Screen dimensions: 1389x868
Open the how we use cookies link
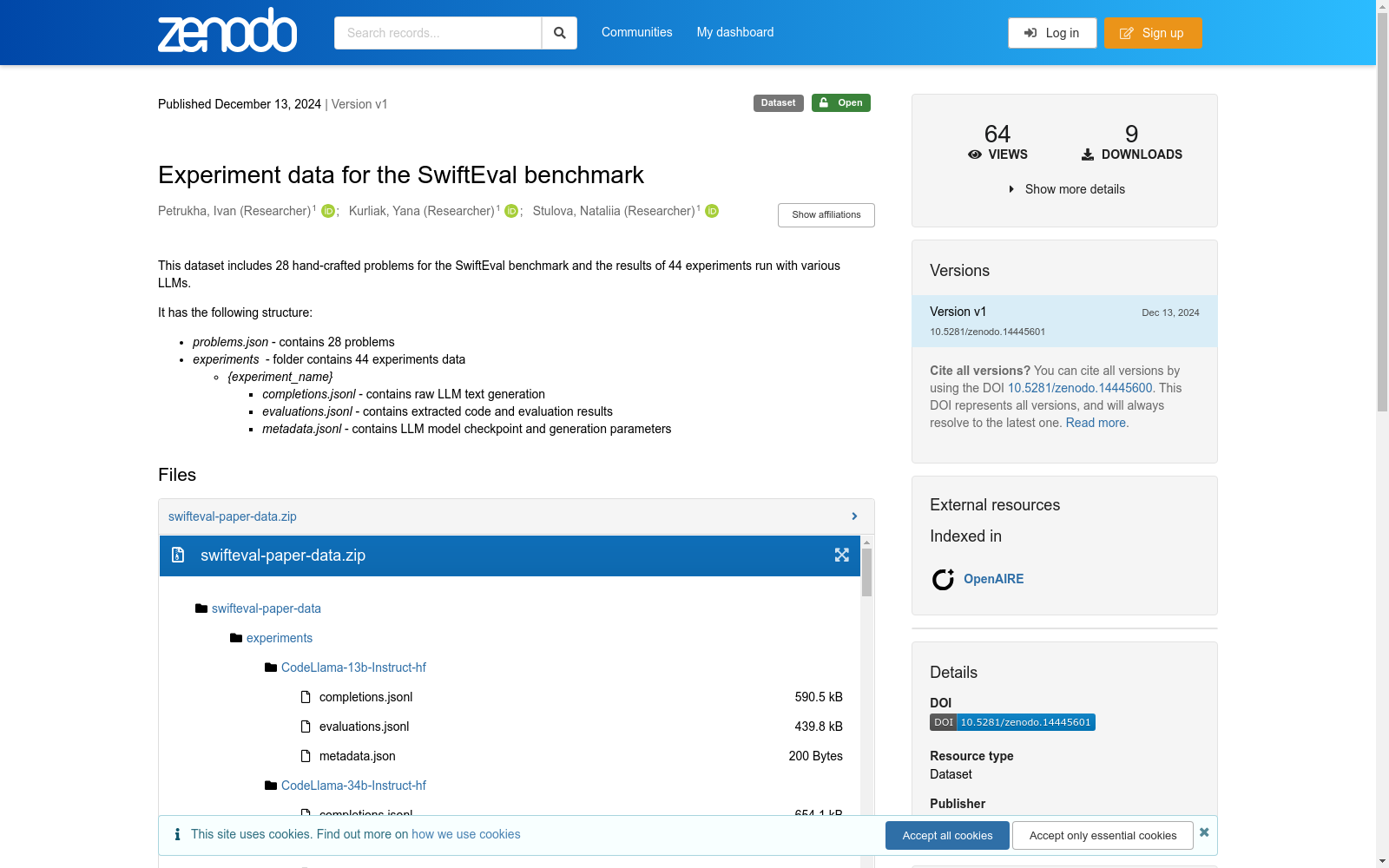click(466, 834)
